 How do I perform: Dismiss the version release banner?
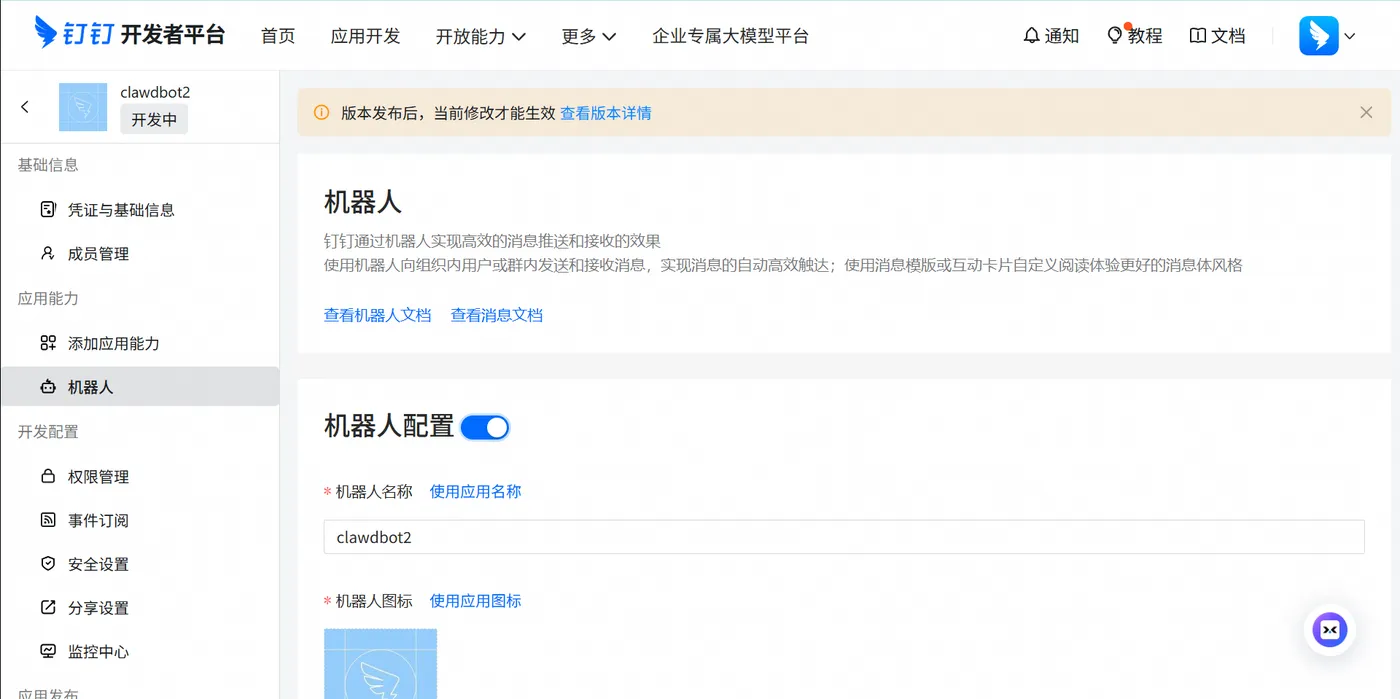click(1366, 113)
